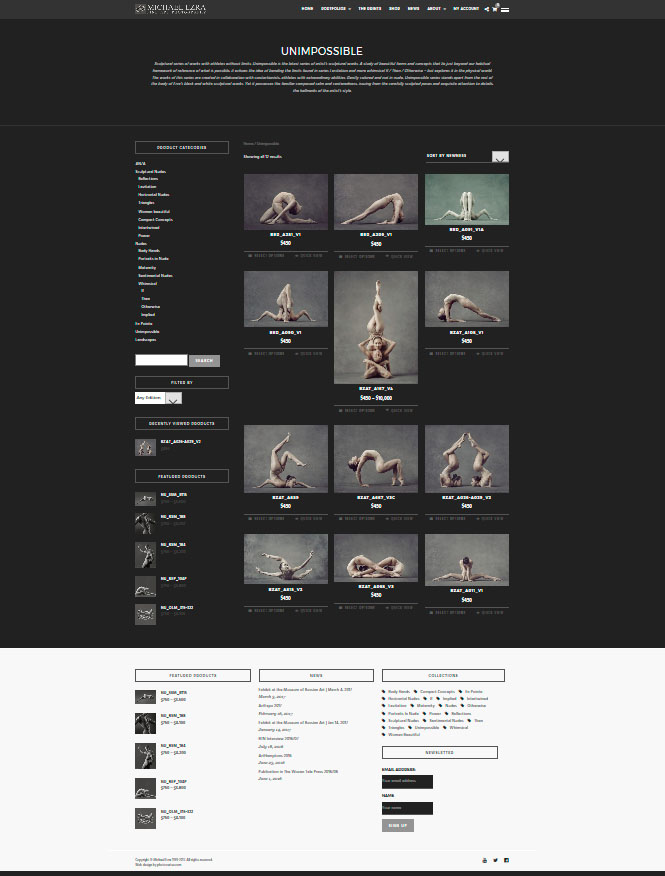Viewport: 665px width, 876px height.
Task: Open the first sidebar featured product thumbnail
Action: click(x=145, y=498)
